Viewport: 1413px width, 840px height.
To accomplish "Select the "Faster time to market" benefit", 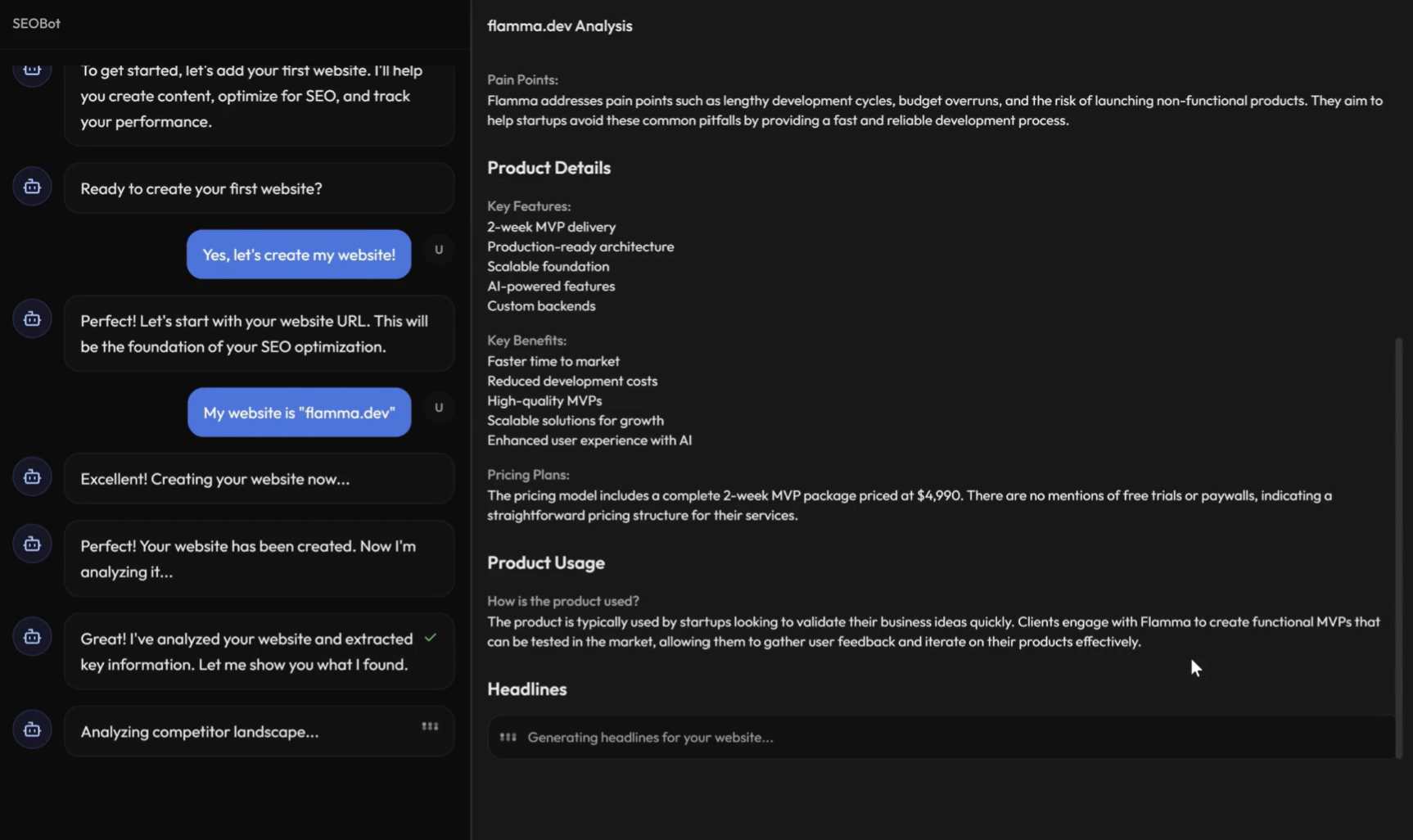I will pyautogui.click(x=553, y=361).
